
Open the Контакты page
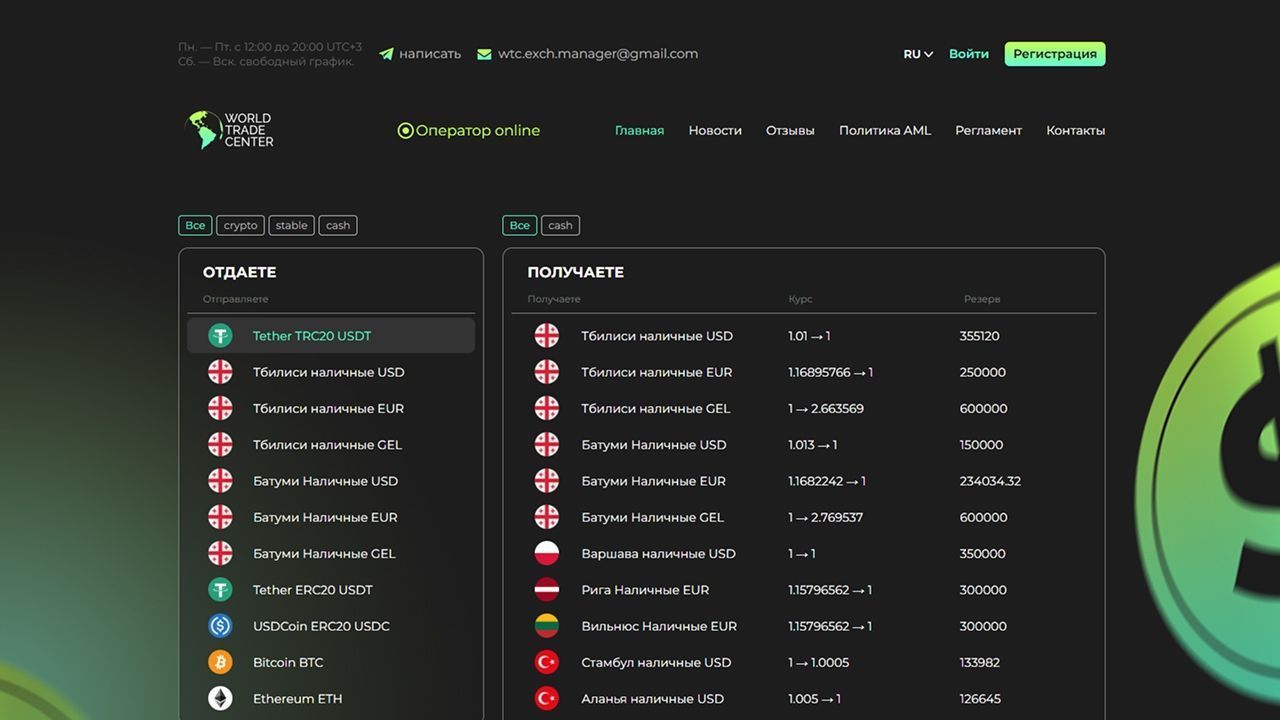pyautogui.click(x=1075, y=130)
